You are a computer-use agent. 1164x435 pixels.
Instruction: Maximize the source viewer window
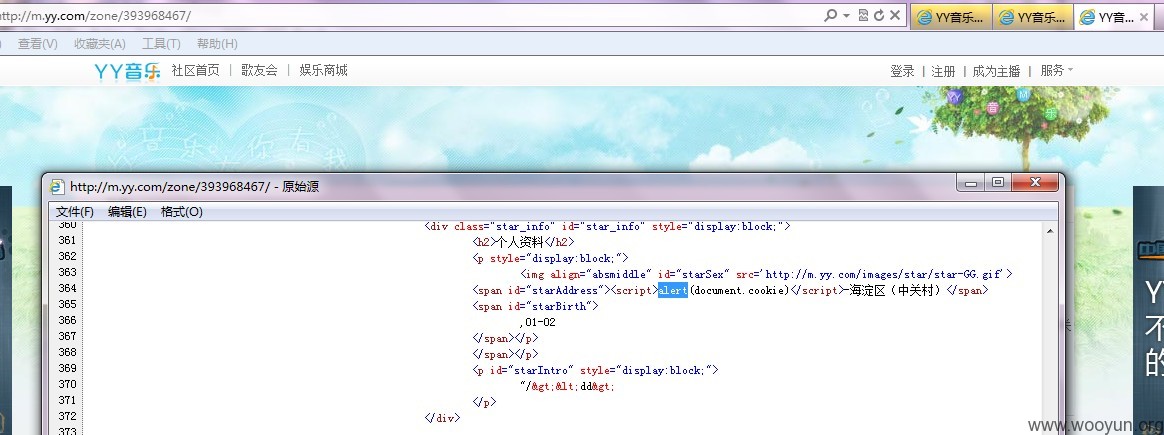(998, 183)
